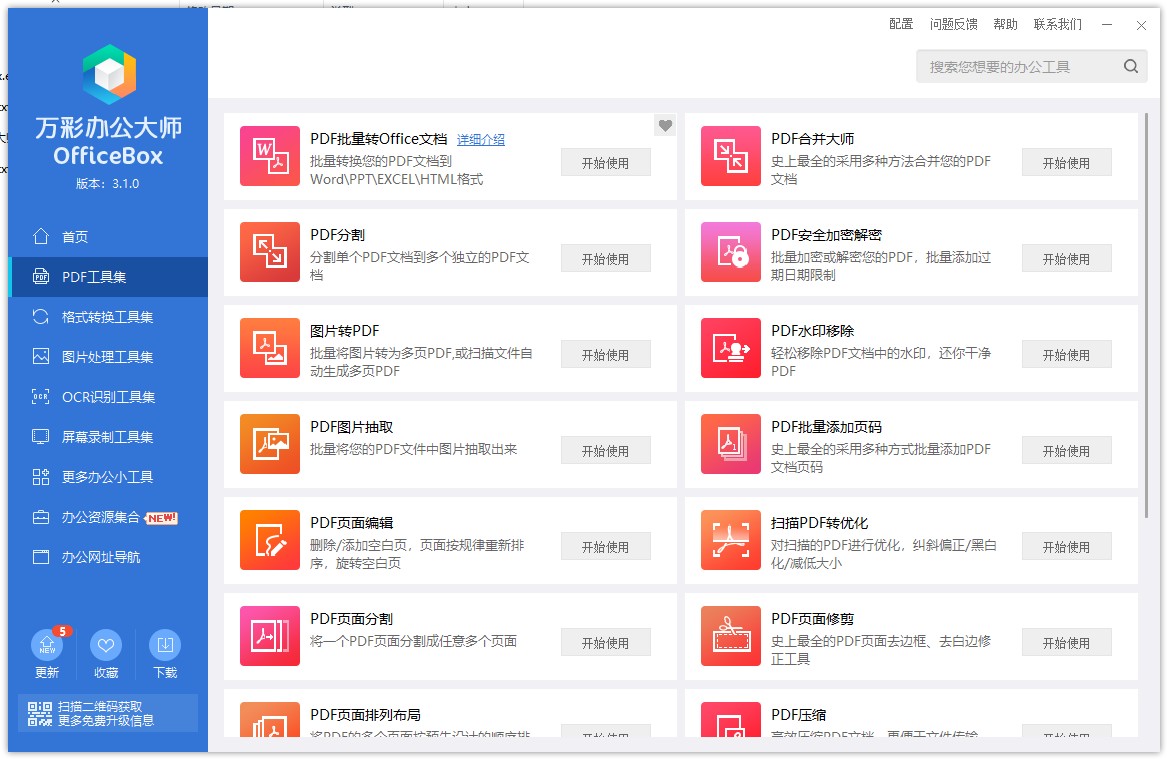Toggle favorite heart on PDF批量转Office文档 card
1168x760 pixels.
665,125
